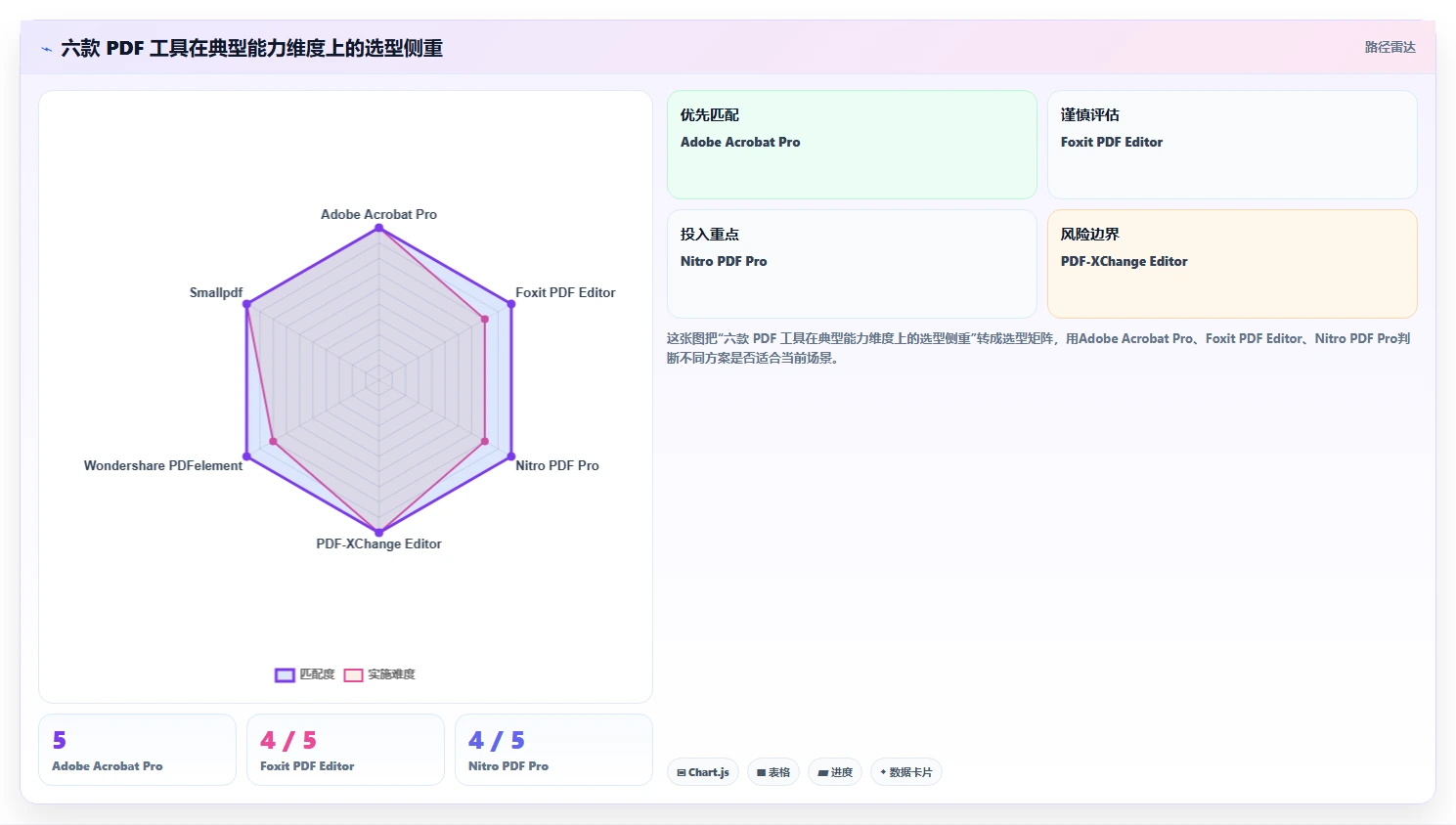This screenshot has height=825, width=1456.
Task: Select the 进度 chip
Action: 835,772
